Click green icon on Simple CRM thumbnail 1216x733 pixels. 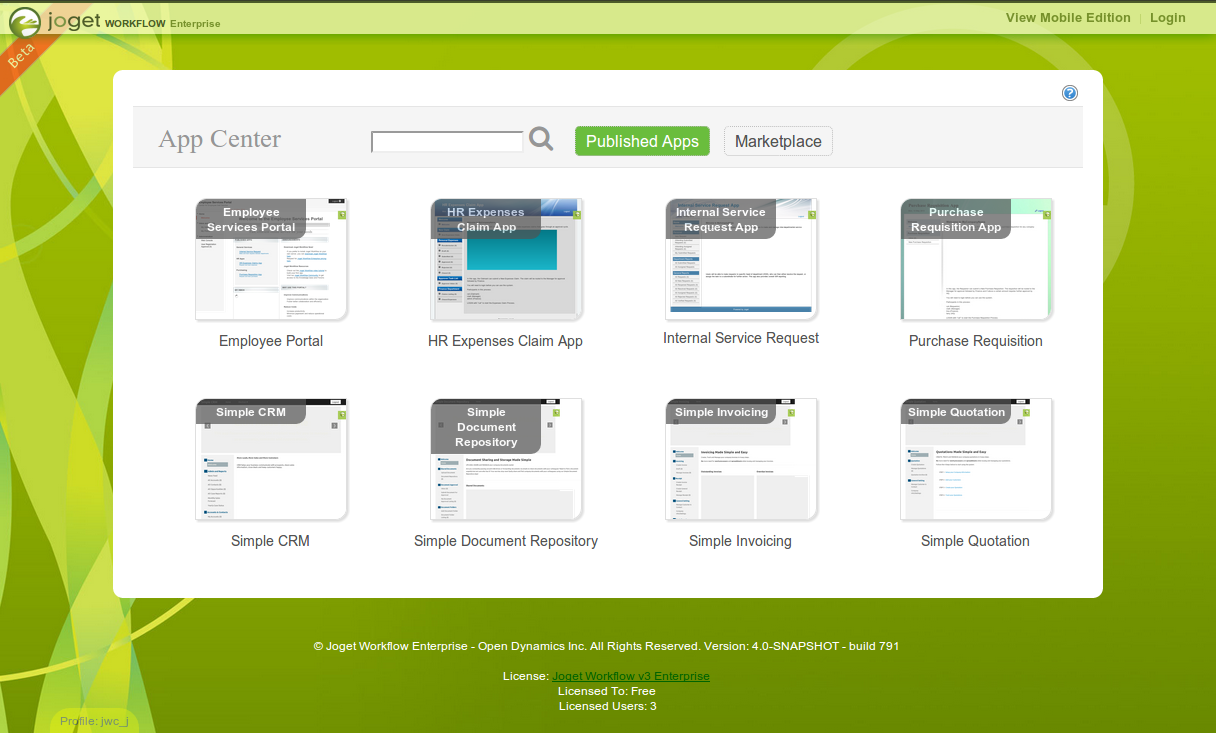point(341,414)
